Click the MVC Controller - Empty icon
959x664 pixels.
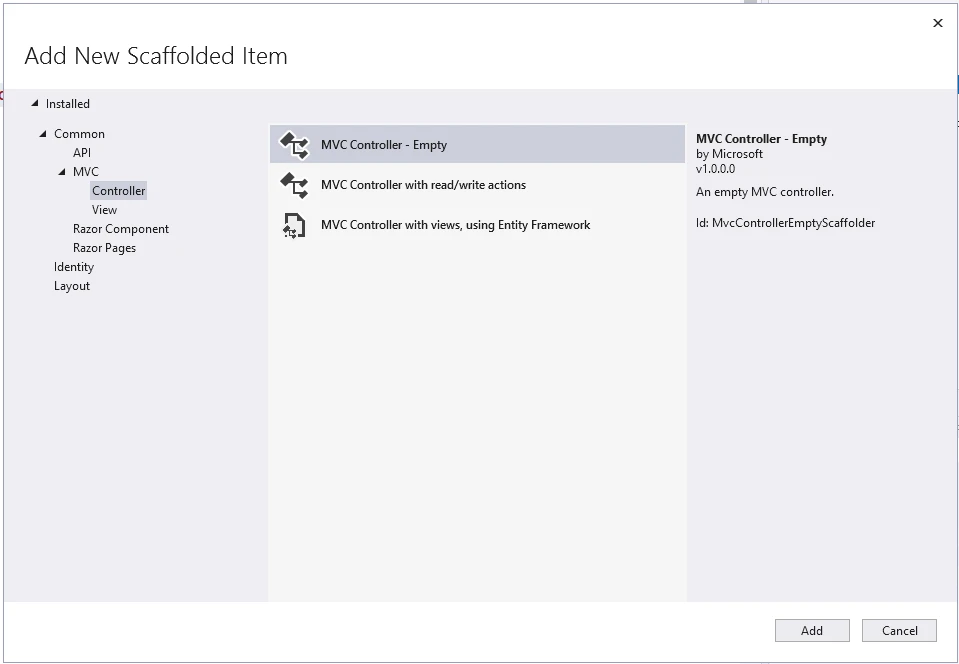[294, 145]
